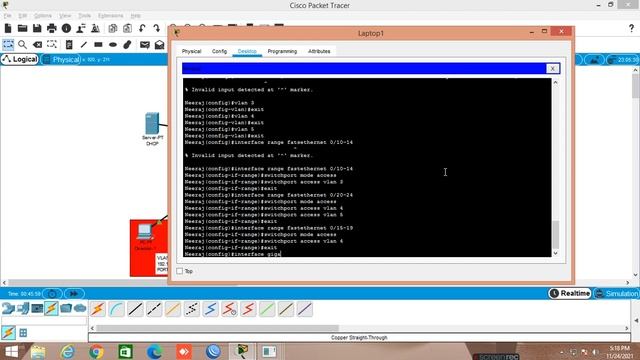This screenshot has width=640, height=360.
Task: Choose the Copper Cross-Over dashed cable
Action: coord(154,309)
